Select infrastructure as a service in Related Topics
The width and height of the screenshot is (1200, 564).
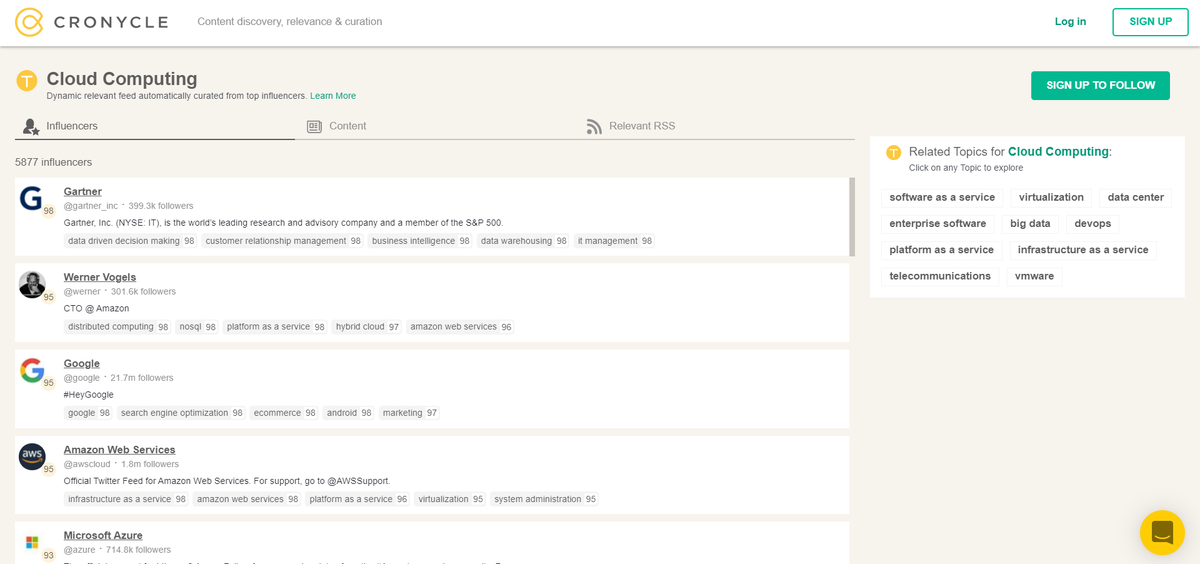coord(1083,250)
